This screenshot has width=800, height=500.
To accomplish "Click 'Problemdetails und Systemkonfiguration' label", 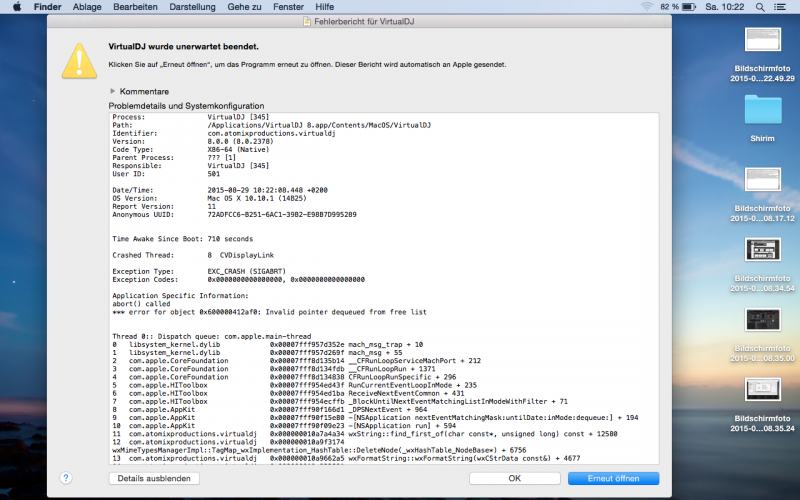I will click(186, 106).
